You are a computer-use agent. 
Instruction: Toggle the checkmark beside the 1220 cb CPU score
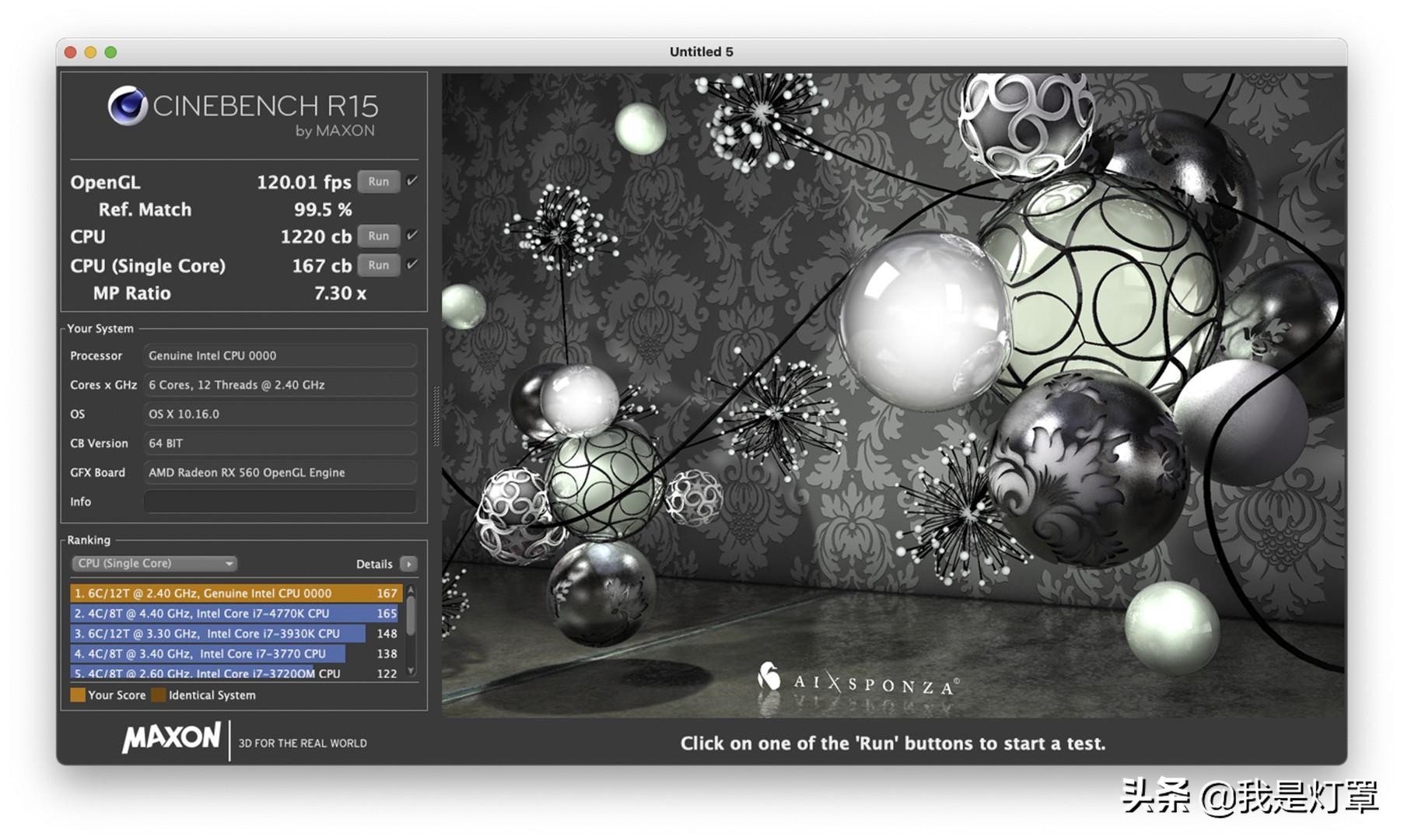pos(412,235)
